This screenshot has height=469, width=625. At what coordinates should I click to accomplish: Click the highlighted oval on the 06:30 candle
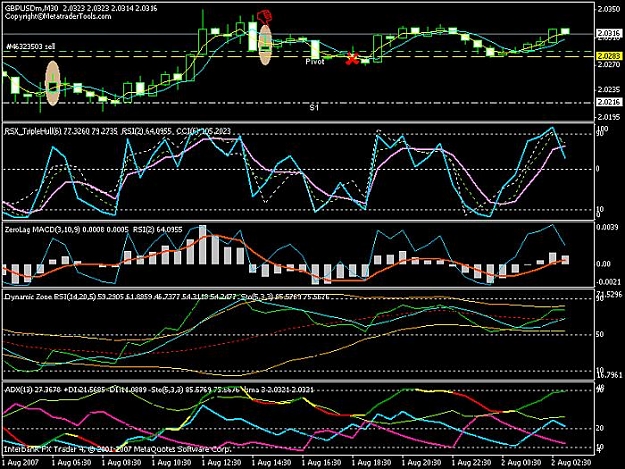[53, 83]
